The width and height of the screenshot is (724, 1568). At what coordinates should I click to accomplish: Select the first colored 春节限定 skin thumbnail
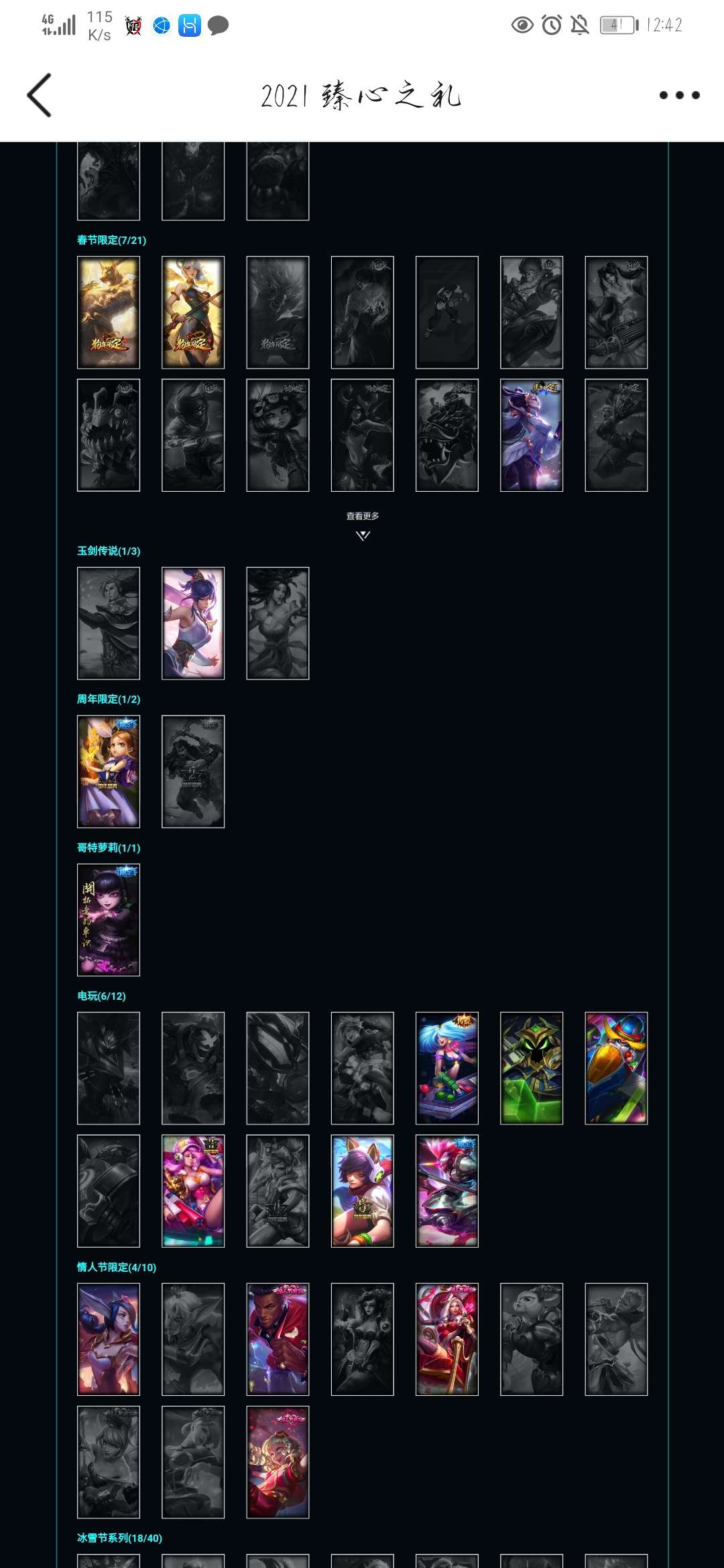(x=109, y=312)
